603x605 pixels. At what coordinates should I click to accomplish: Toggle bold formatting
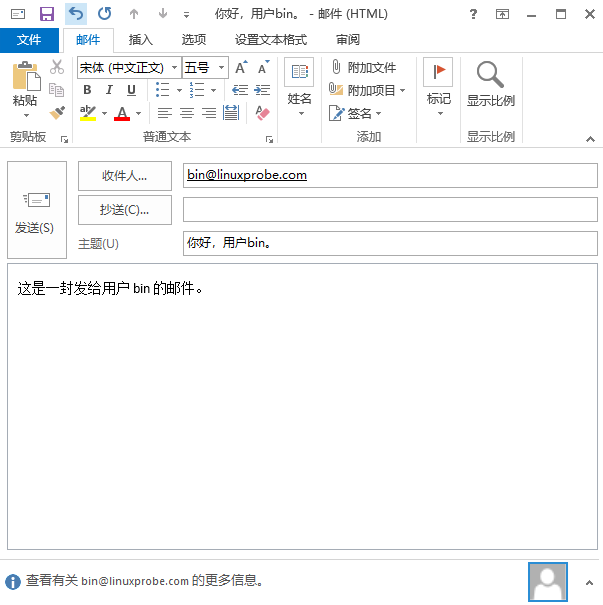point(87,91)
